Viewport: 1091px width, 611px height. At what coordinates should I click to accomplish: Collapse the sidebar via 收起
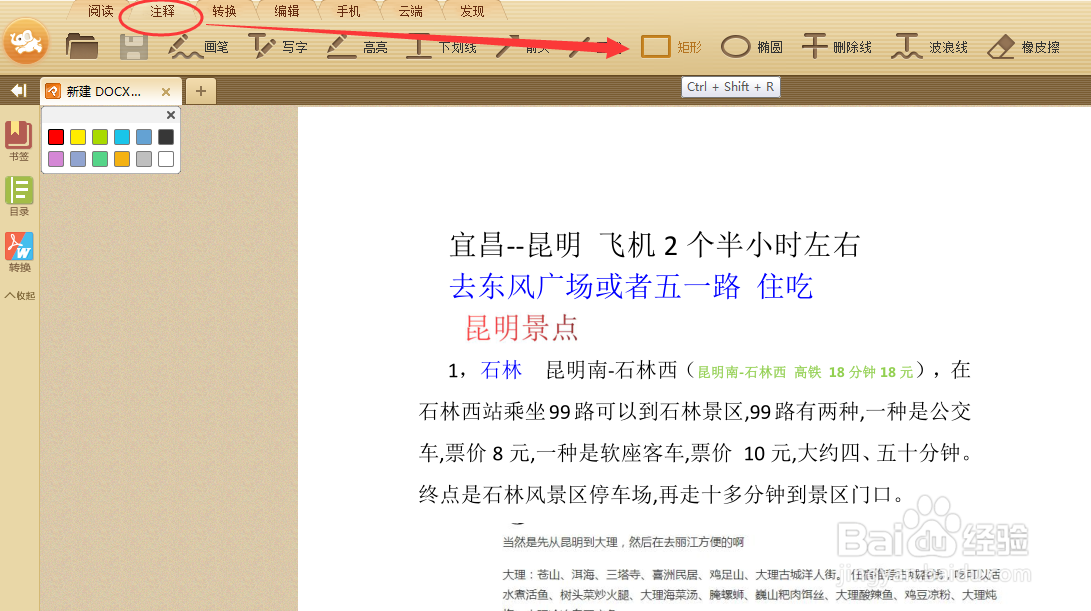(x=19, y=295)
